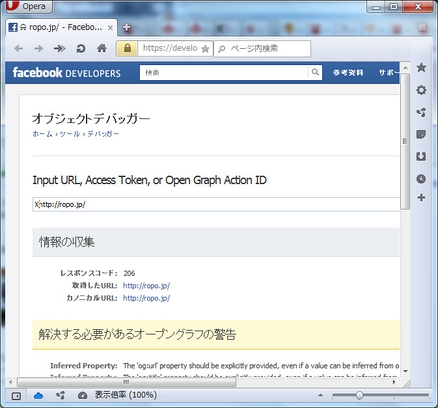Click the Facebook 検索 search box
The width and height of the screenshot is (438, 408).
[224, 72]
